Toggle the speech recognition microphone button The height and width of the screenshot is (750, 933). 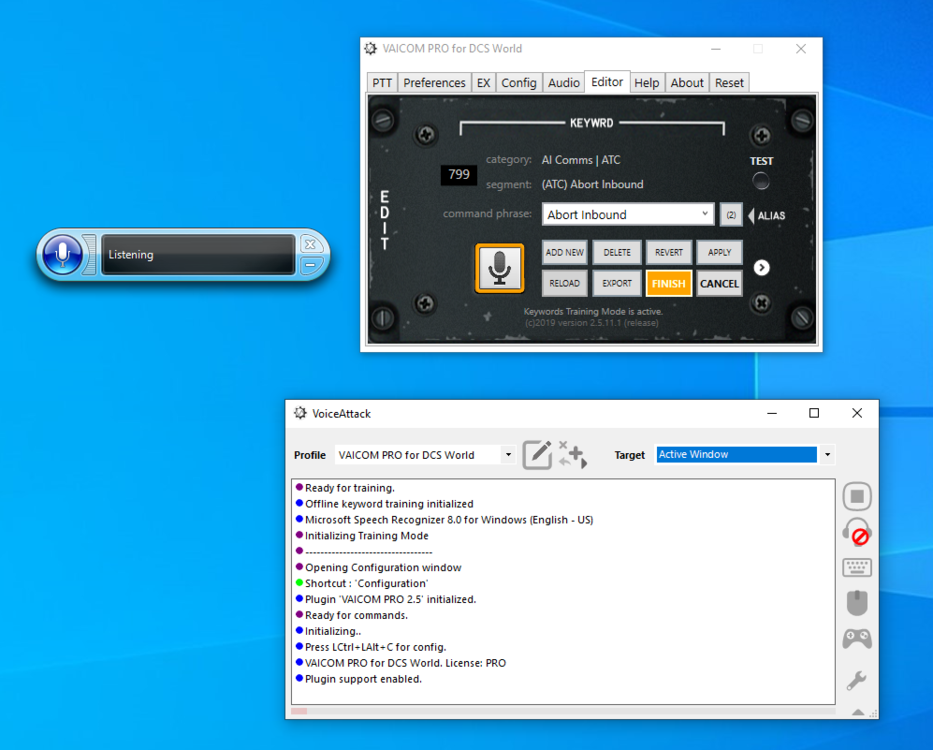[x=62, y=254]
